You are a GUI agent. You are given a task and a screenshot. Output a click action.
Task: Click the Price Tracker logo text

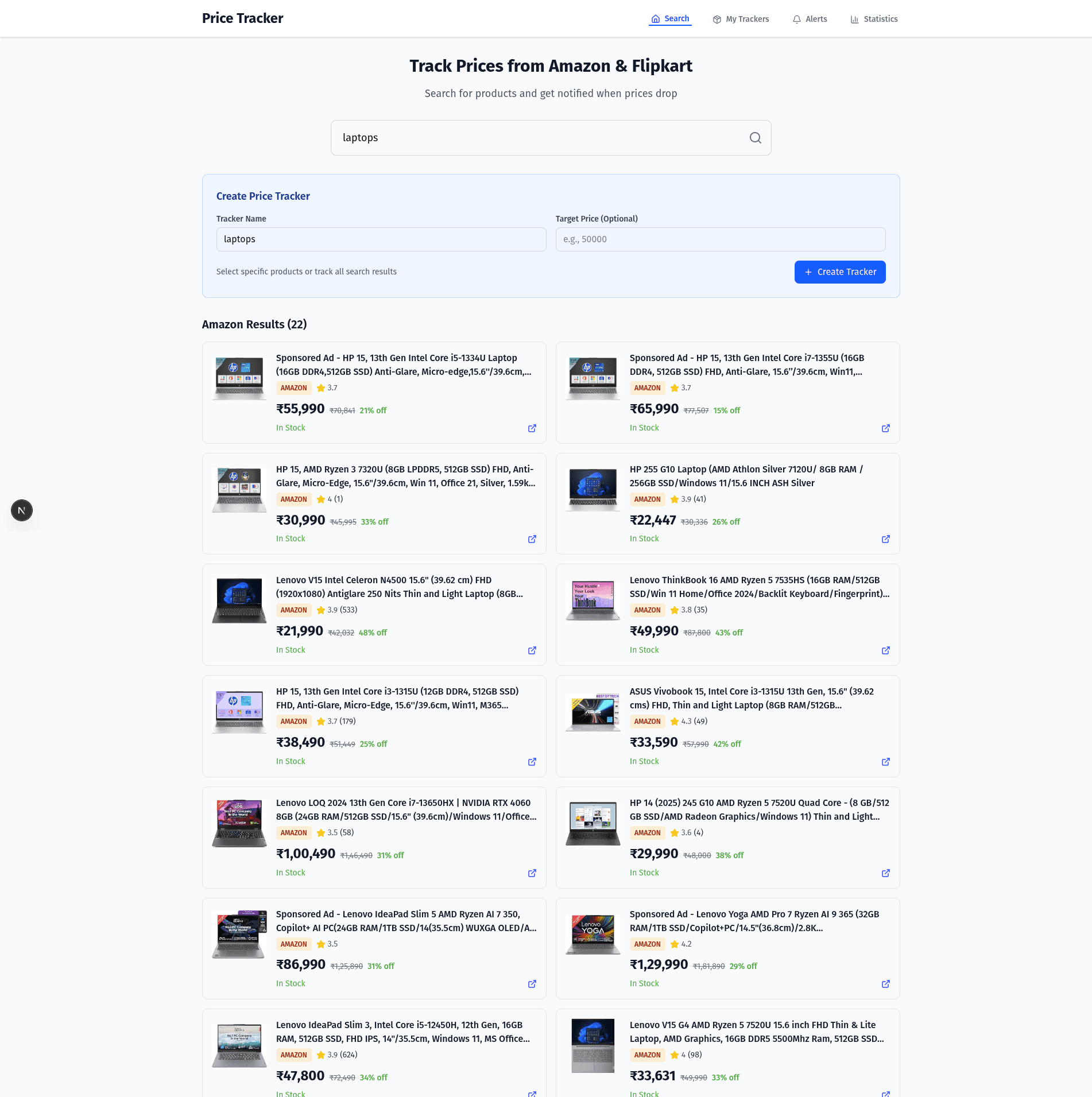(242, 18)
